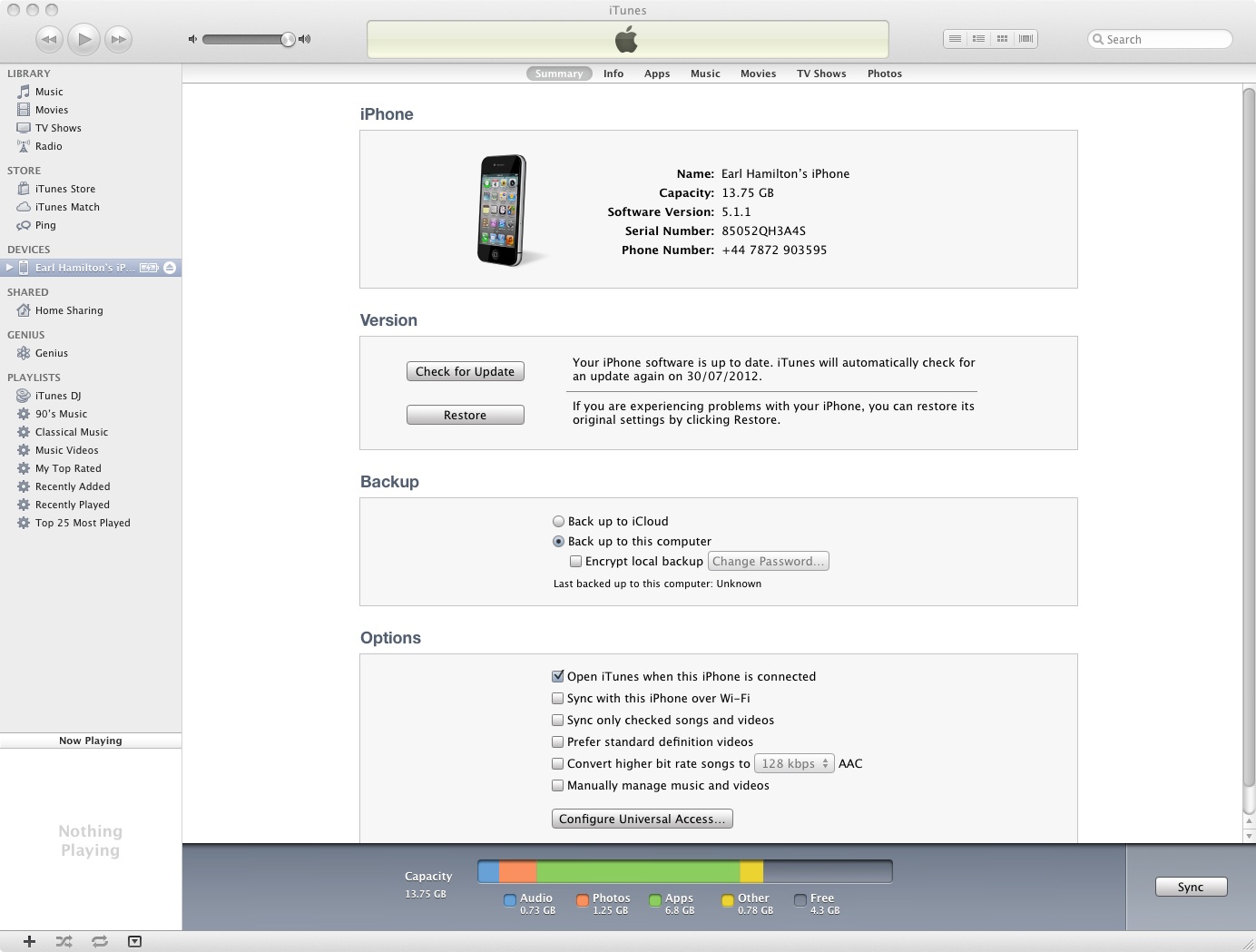Click the blue Audio capacity swatch
Viewport: 1256px width, 952px height.
tap(510, 900)
